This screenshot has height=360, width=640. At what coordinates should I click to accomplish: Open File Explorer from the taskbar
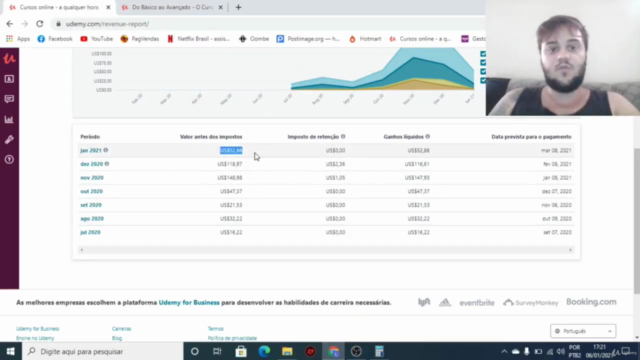tap(287, 351)
